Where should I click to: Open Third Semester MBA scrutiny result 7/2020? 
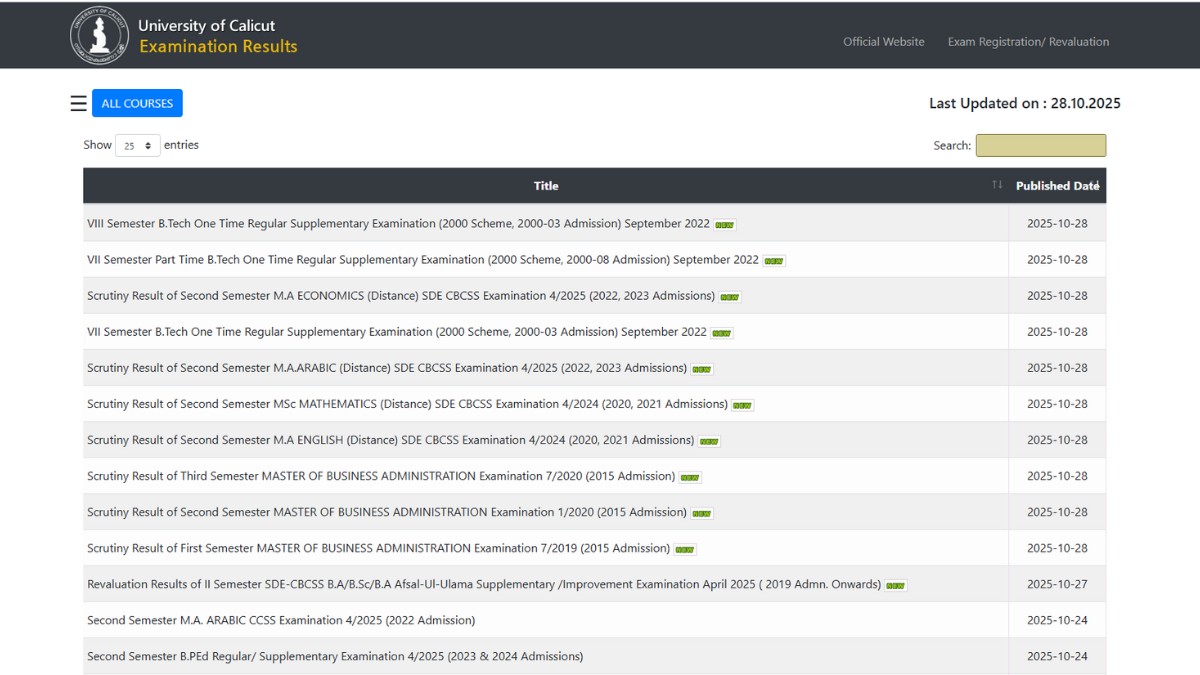tap(380, 476)
